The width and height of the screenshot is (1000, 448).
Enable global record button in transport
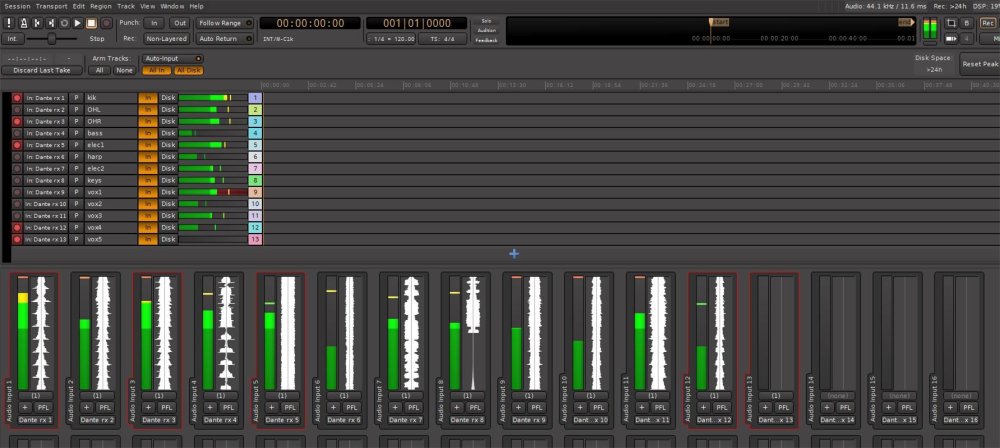click(x=106, y=23)
